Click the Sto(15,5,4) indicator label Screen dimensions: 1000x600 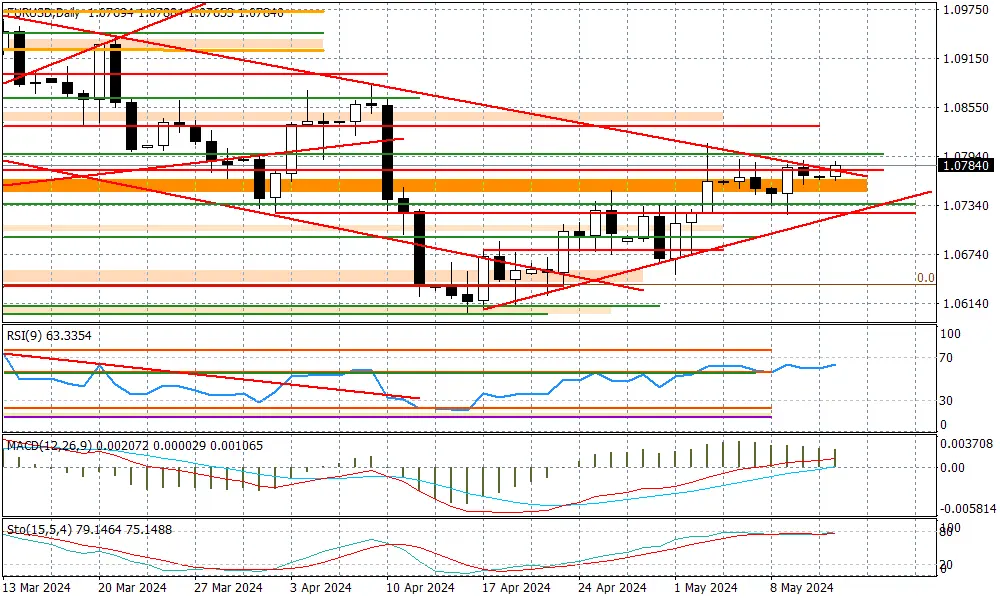(x=89, y=530)
